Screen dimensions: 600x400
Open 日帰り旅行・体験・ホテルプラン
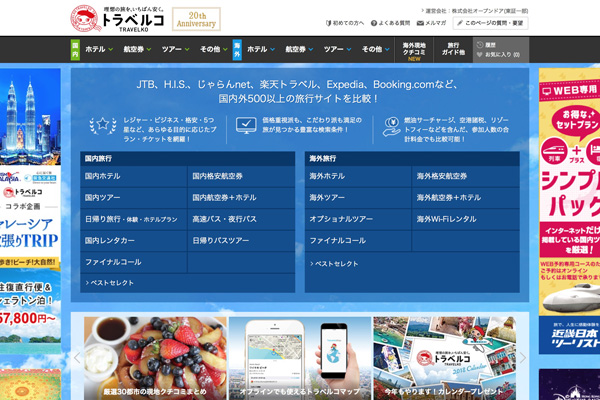tap(134, 219)
